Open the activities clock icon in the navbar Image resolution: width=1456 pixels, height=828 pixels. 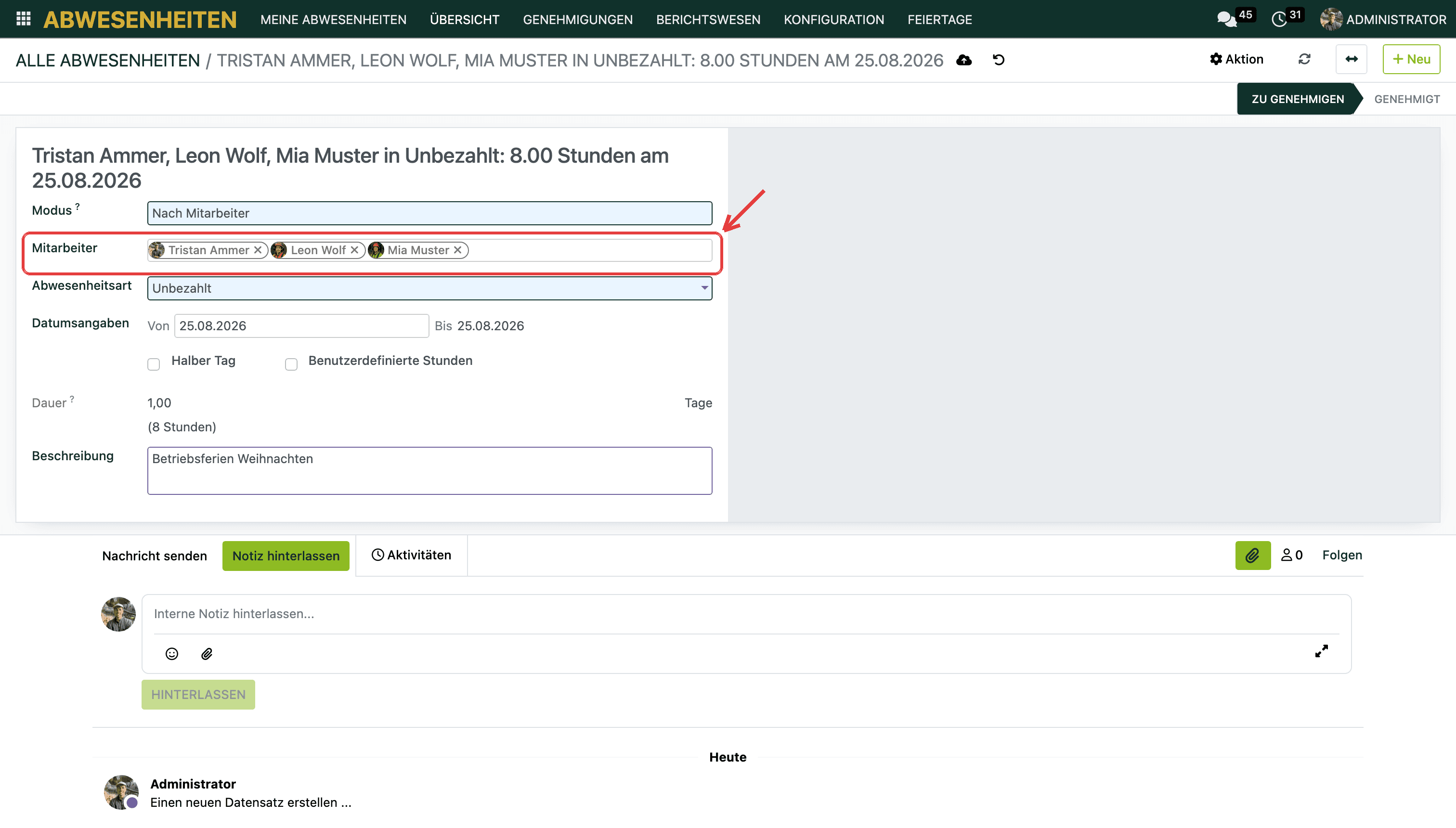coord(1279,19)
